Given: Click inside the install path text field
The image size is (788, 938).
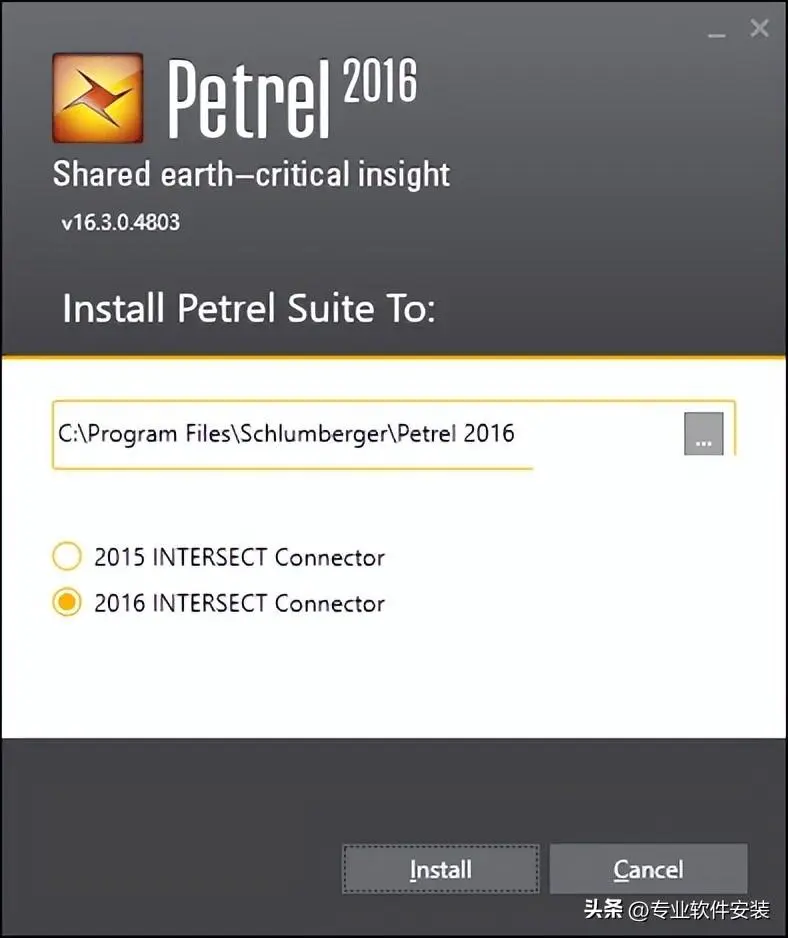Looking at the screenshot, I should tap(368, 434).
